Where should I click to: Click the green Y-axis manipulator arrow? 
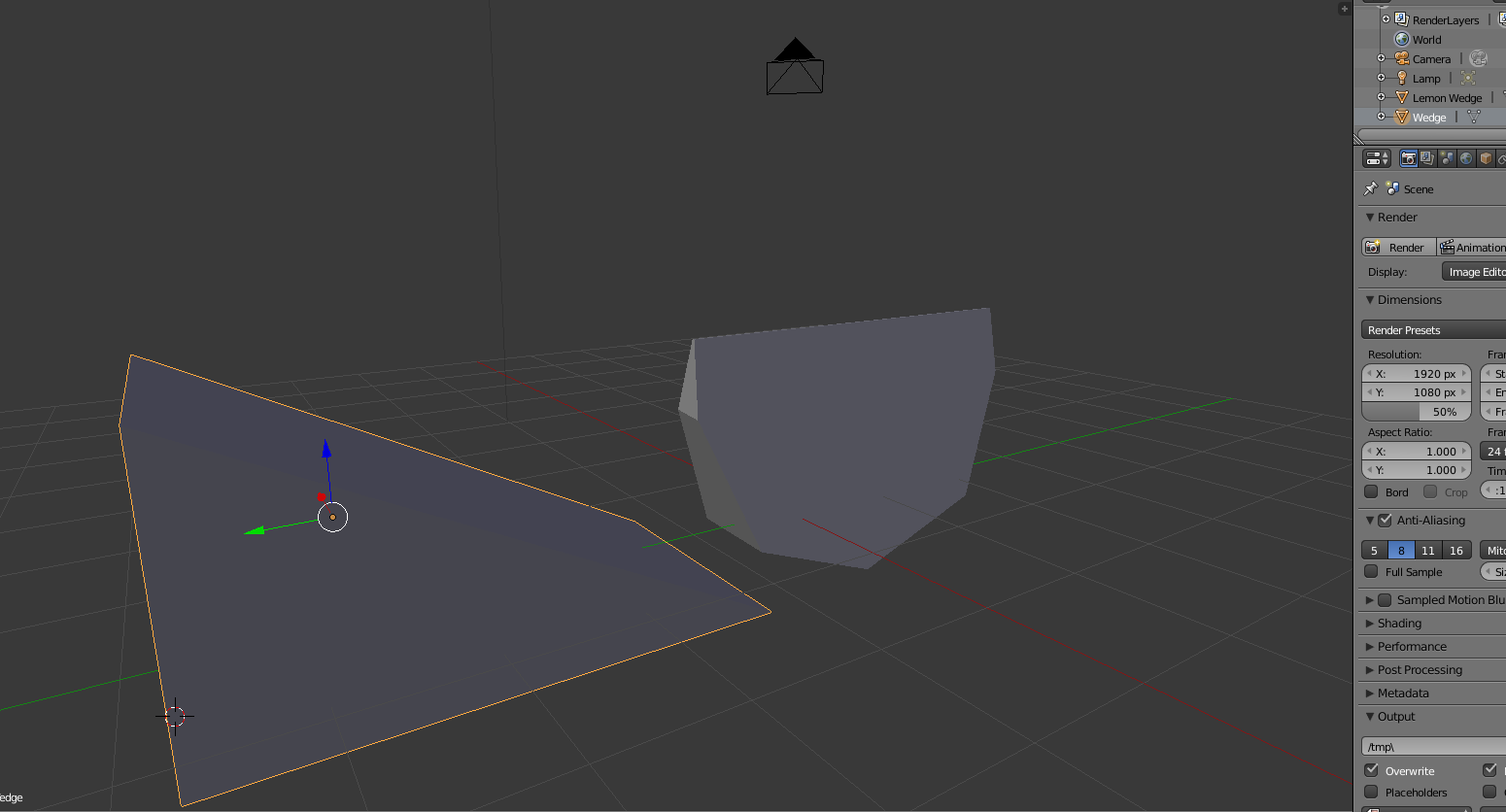coord(255,530)
